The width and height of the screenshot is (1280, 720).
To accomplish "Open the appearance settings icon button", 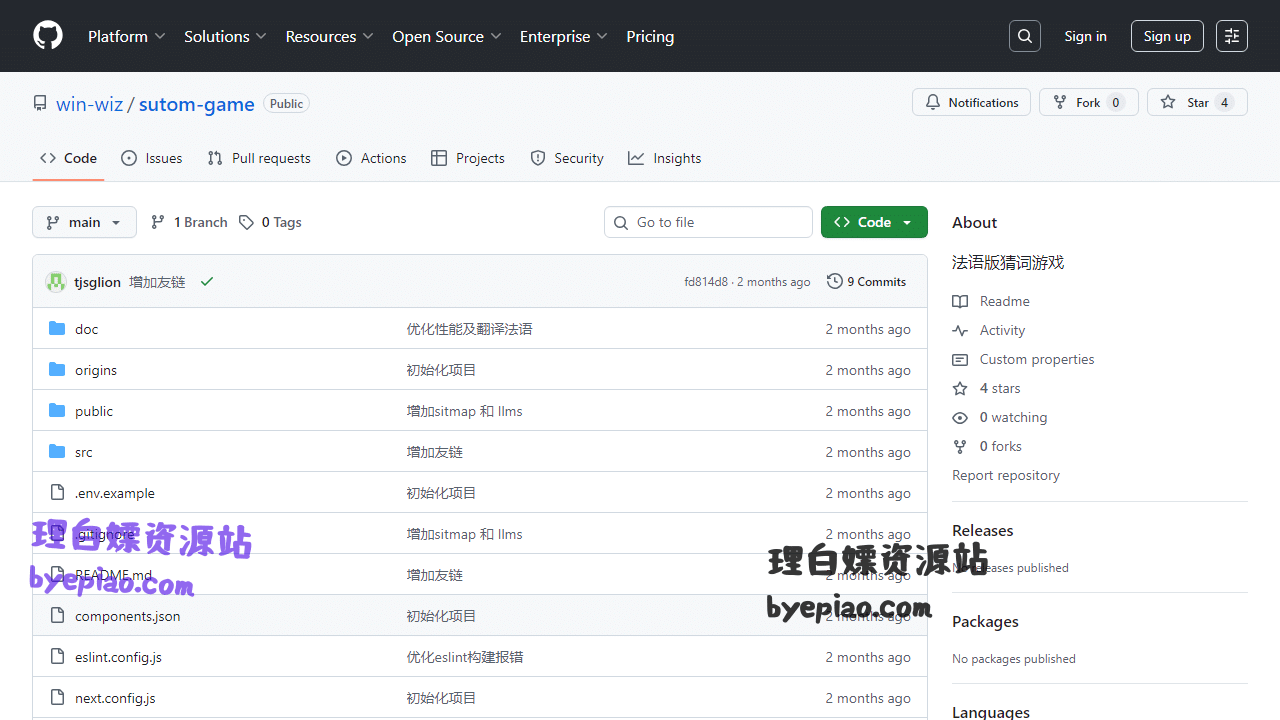I will click(x=1232, y=36).
